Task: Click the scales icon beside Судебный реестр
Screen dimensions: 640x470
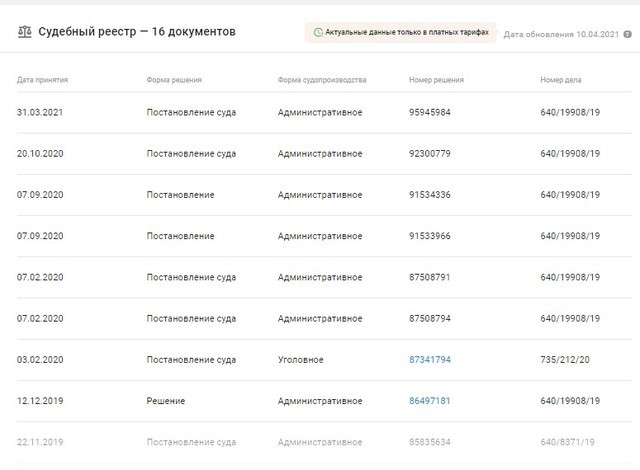Action: 24,32
